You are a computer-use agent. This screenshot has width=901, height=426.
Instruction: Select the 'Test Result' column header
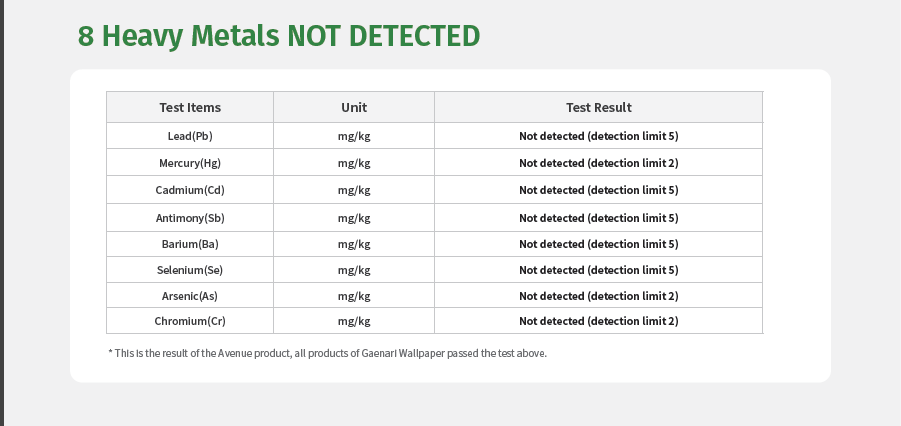[x=598, y=107]
